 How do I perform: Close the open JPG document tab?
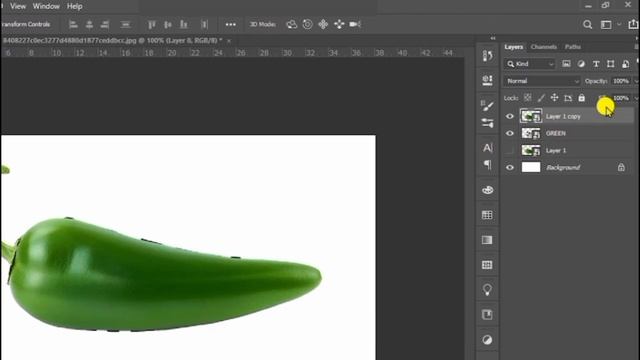pos(229,40)
